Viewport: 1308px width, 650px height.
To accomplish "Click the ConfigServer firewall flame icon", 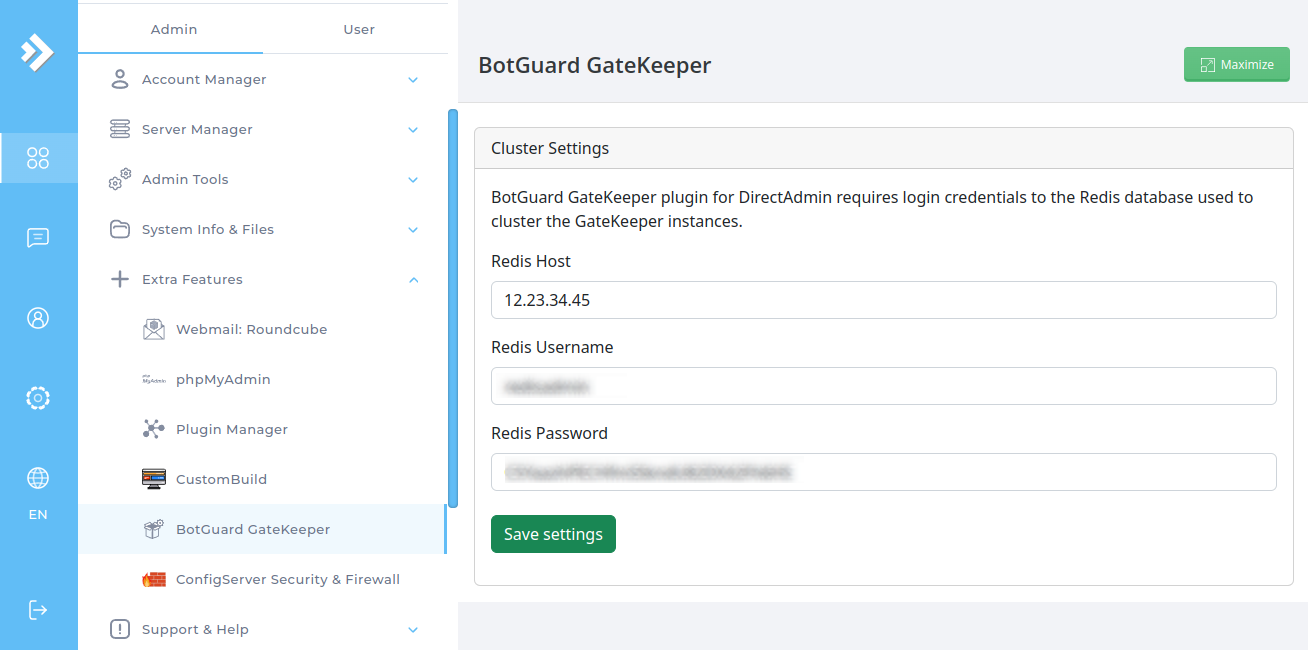I will (x=154, y=579).
